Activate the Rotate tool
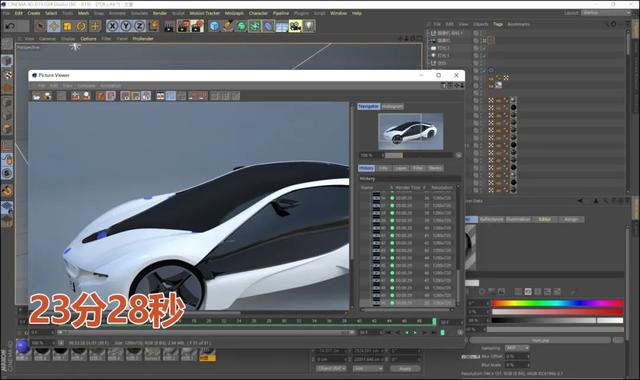Screen dimensions: 640x380 pos(81,26)
